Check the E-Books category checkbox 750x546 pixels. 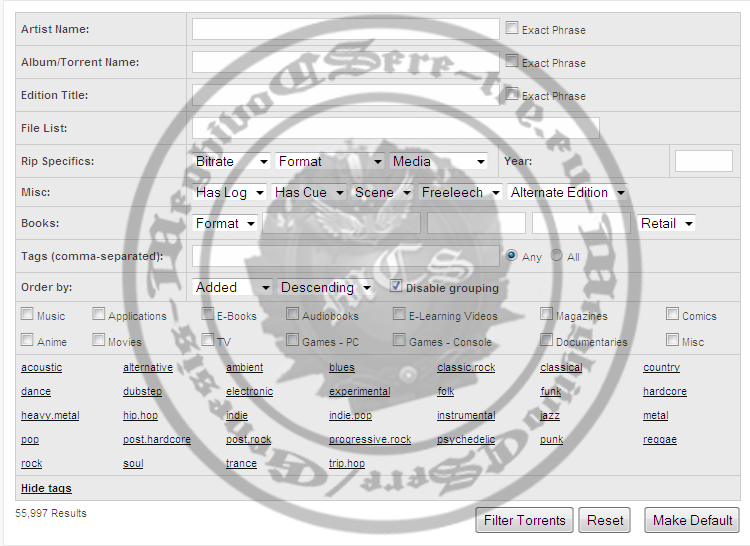[x=208, y=314]
